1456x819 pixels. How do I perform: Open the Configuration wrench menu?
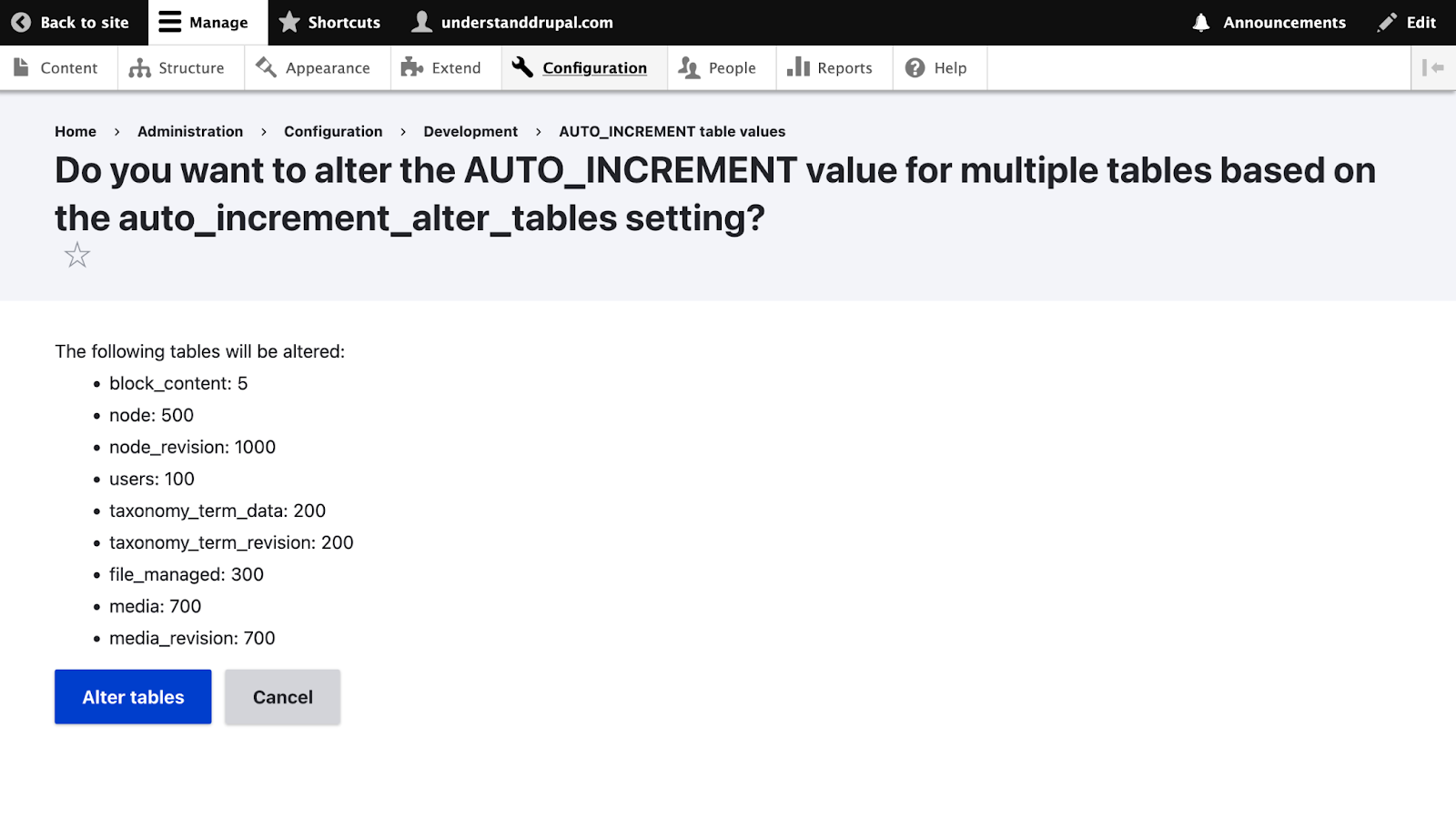(582, 68)
